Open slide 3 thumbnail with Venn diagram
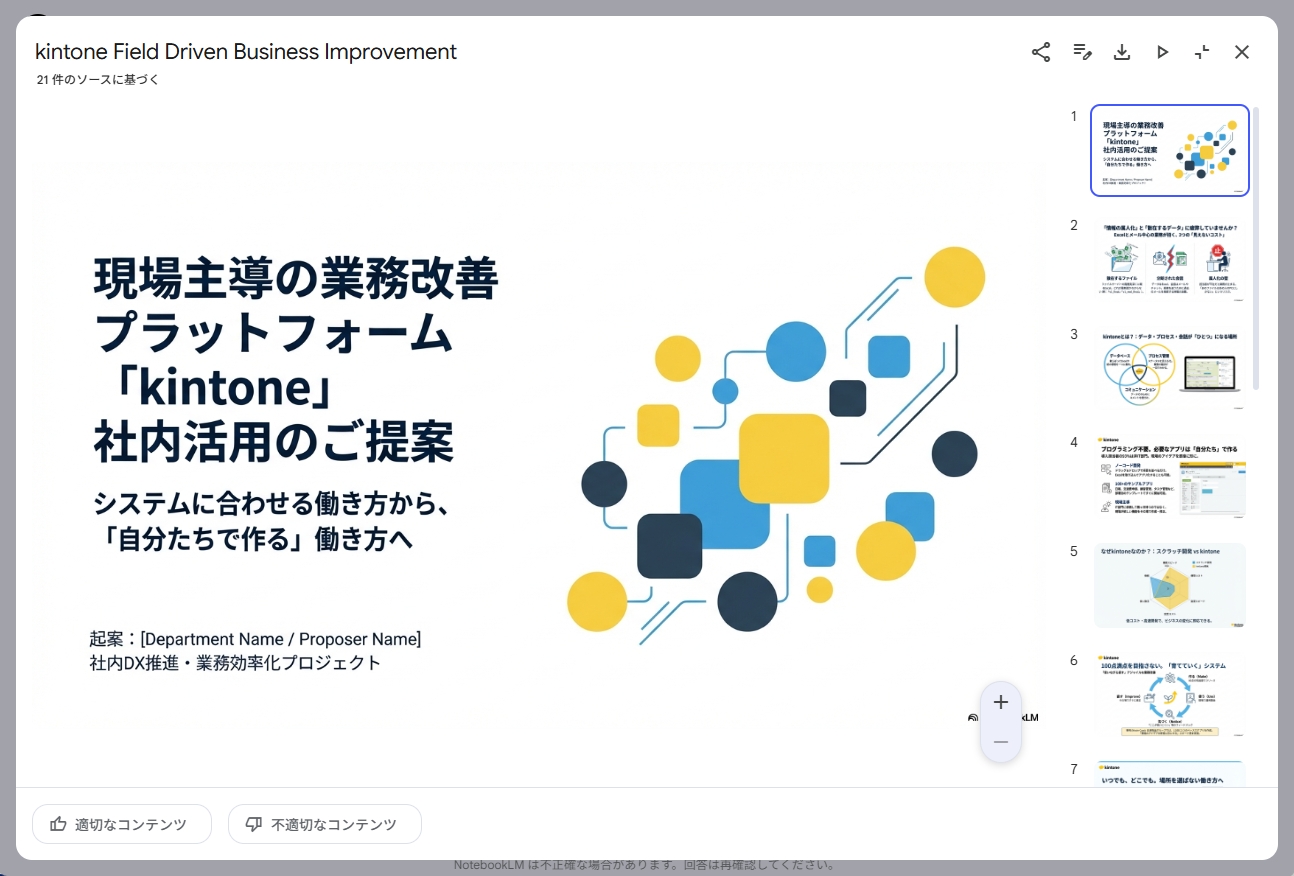Screen dimensions: 1294x876 1170,369
